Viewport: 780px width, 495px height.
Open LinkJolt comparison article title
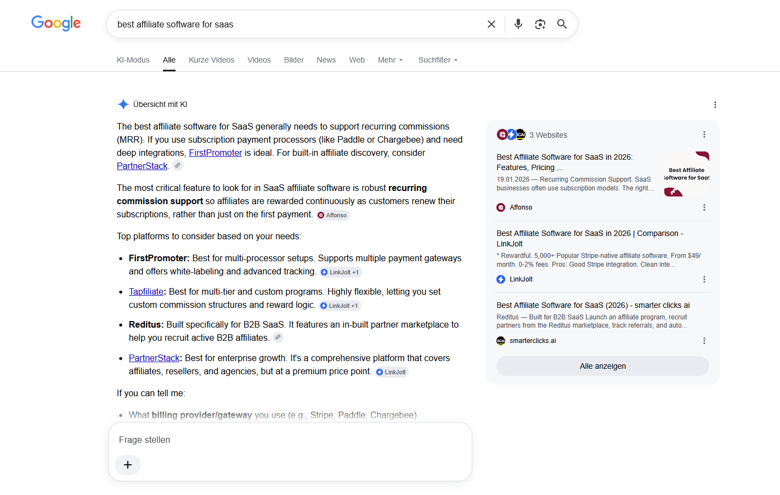pos(589,238)
